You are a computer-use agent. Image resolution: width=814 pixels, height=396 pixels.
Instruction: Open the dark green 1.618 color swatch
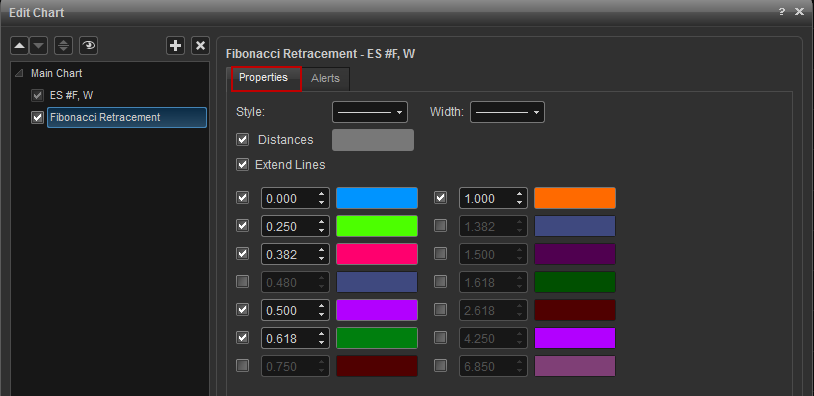[x=575, y=282]
